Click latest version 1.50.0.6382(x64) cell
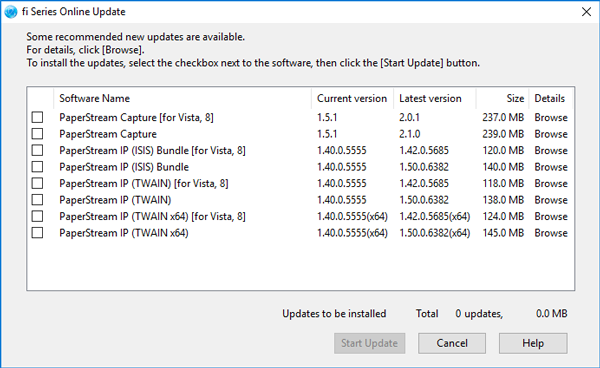Image resolution: width=600 pixels, height=368 pixels. [435, 233]
